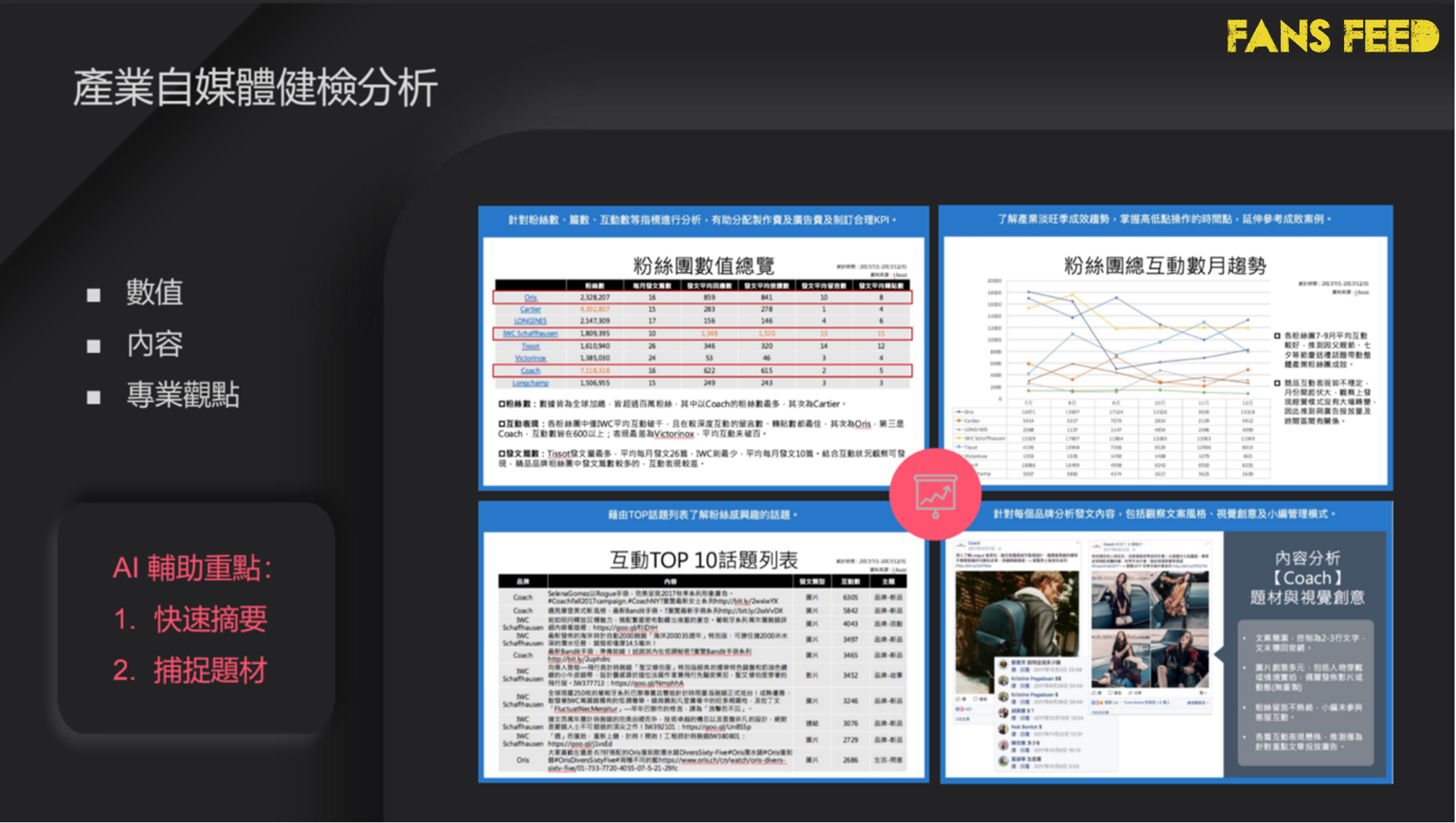The height and width of the screenshot is (823, 1456).
Task: Open the 粉絲團總互動數月趨勢 chart thumbnail
Action: tap(1166, 347)
